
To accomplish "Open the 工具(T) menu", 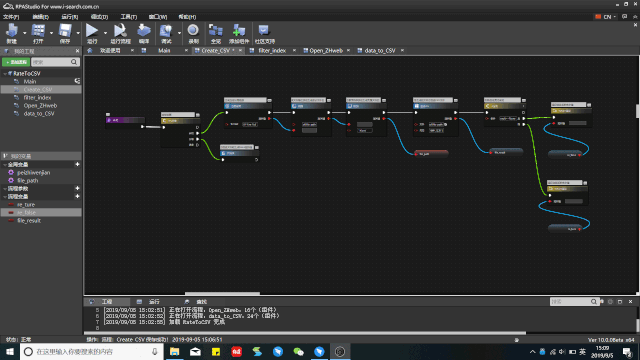I will pyautogui.click(x=129, y=17).
